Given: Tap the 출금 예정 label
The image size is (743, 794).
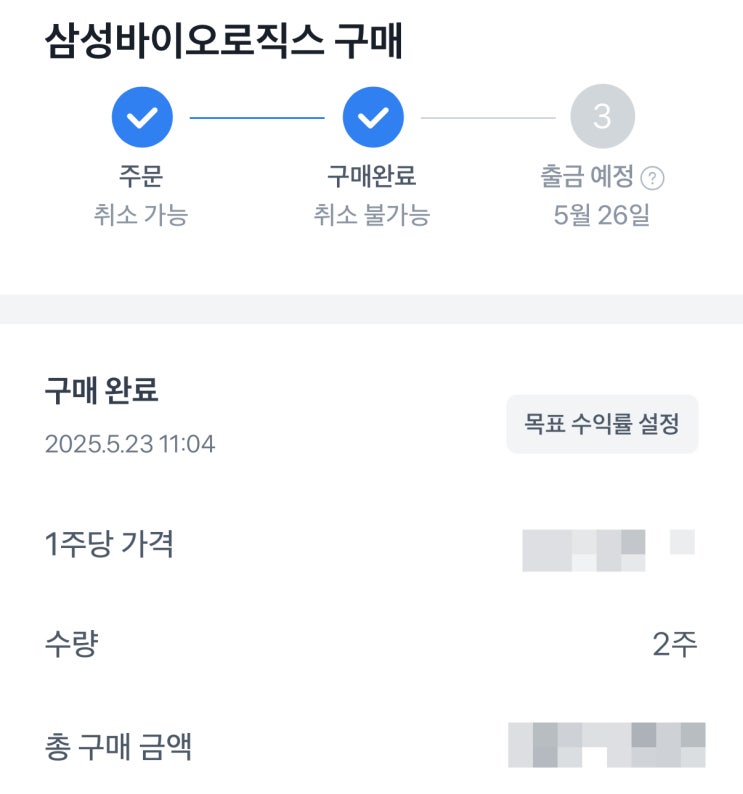Looking at the screenshot, I should pyautogui.click(x=588, y=176).
